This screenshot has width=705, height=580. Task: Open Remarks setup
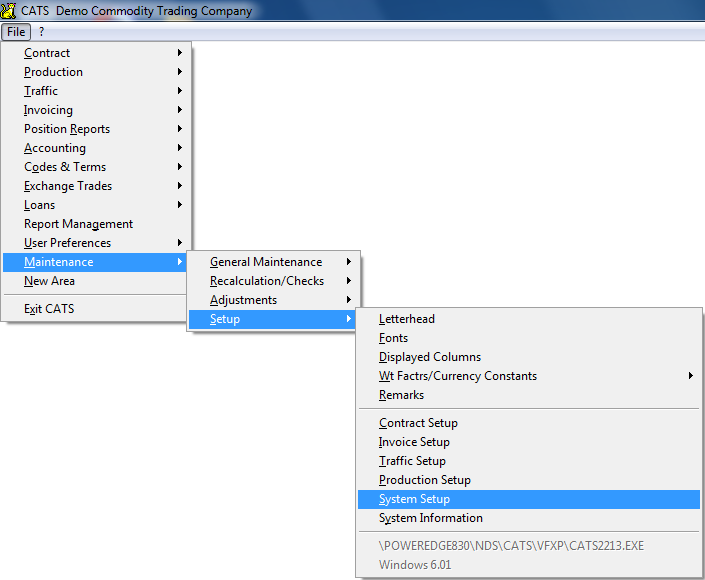529,395
